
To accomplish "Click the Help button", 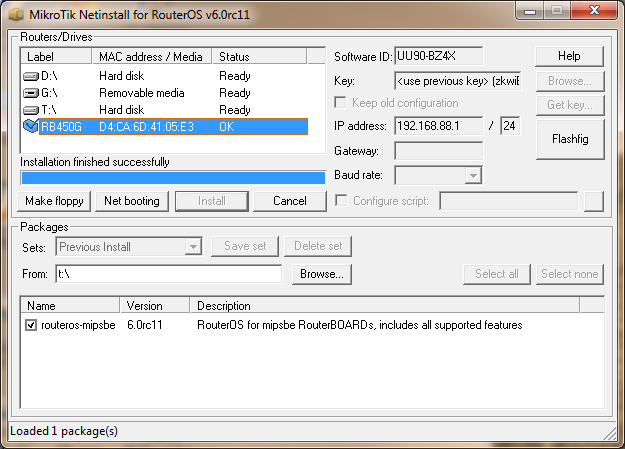I will click(569, 56).
